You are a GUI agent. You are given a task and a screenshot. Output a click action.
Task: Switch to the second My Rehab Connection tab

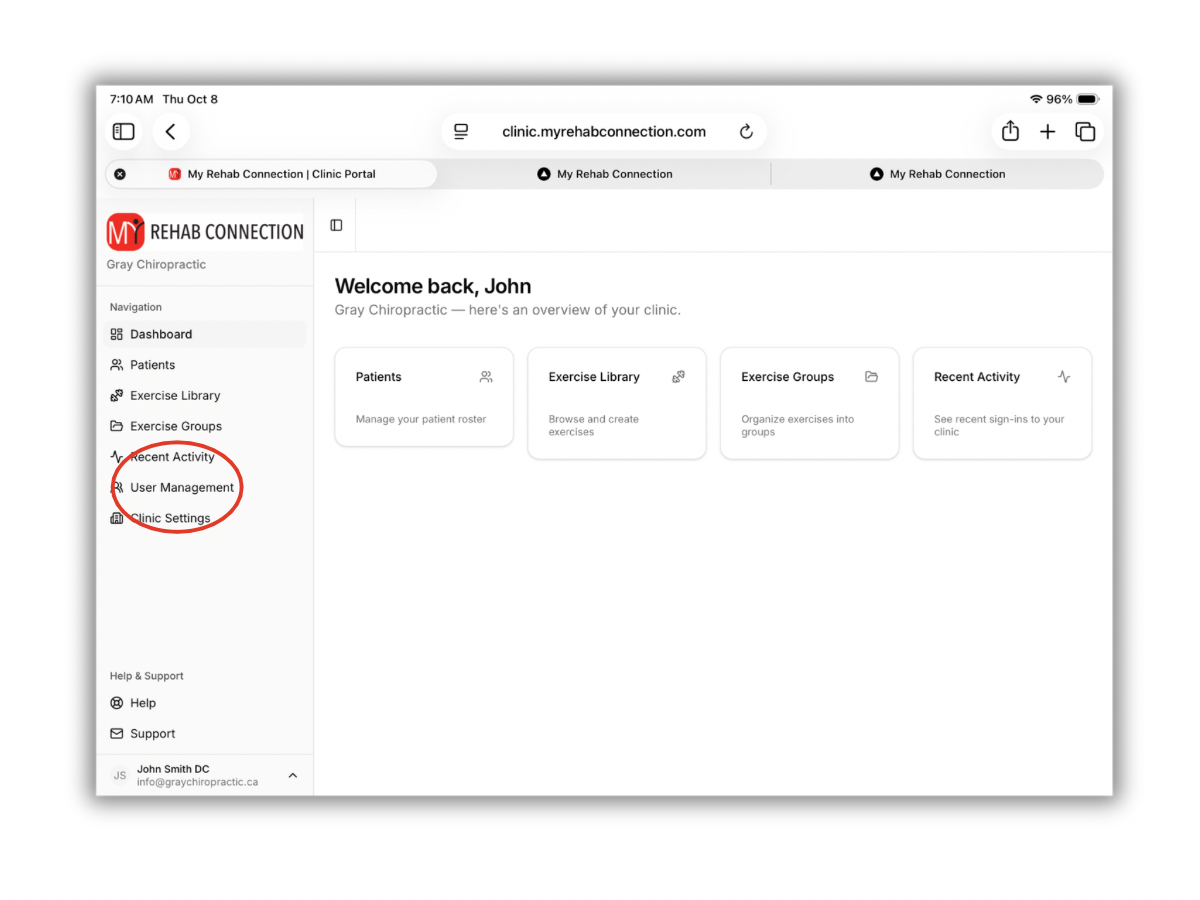click(604, 174)
